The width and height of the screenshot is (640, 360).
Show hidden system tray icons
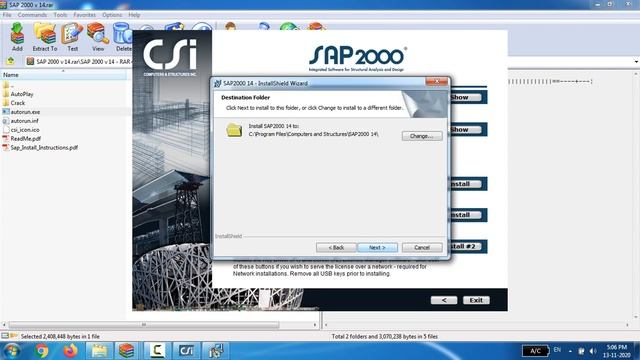[x=570, y=351]
